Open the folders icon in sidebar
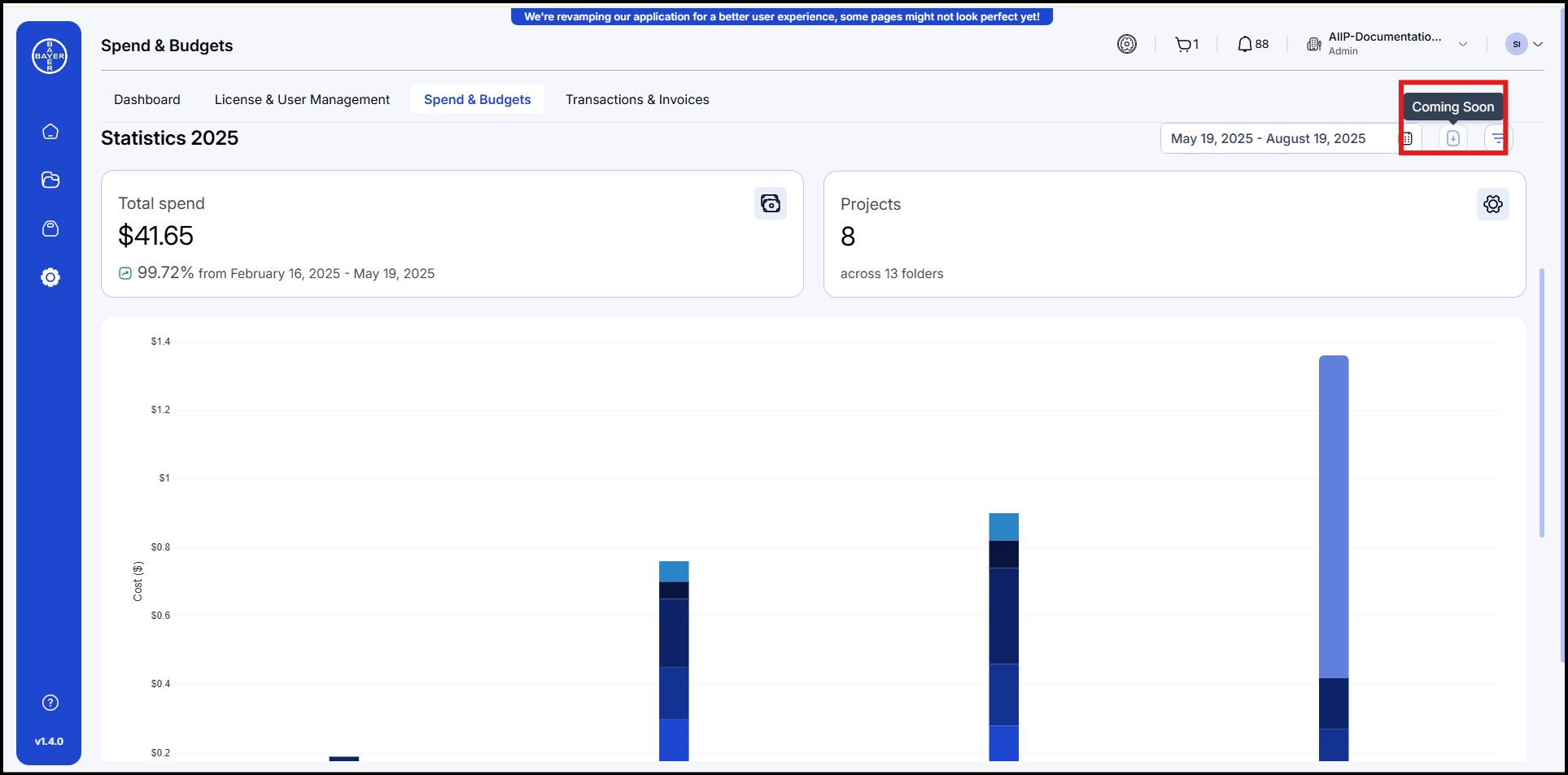 [x=50, y=180]
